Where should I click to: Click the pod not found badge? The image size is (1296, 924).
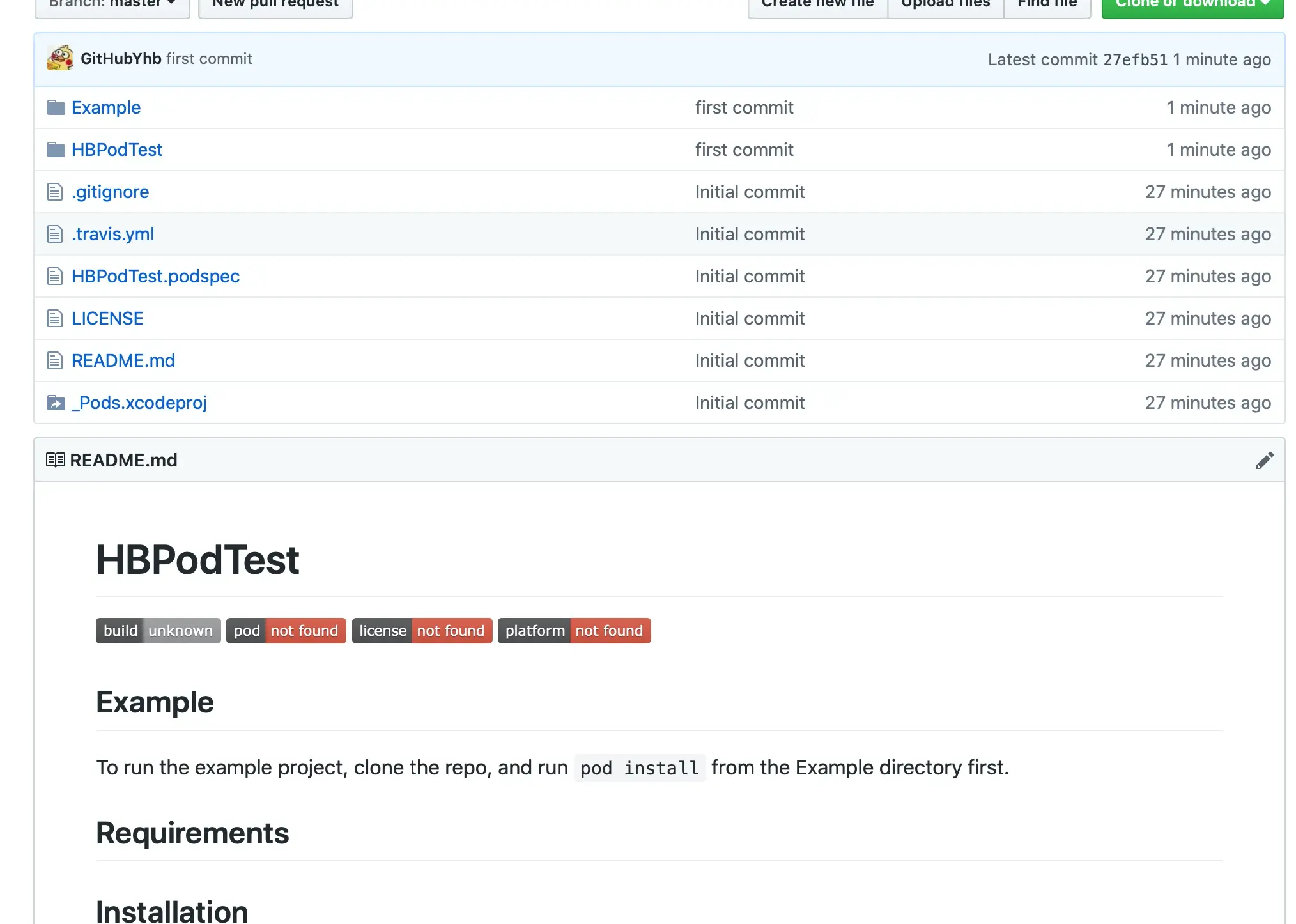pyautogui.click(x=286, y=631)
